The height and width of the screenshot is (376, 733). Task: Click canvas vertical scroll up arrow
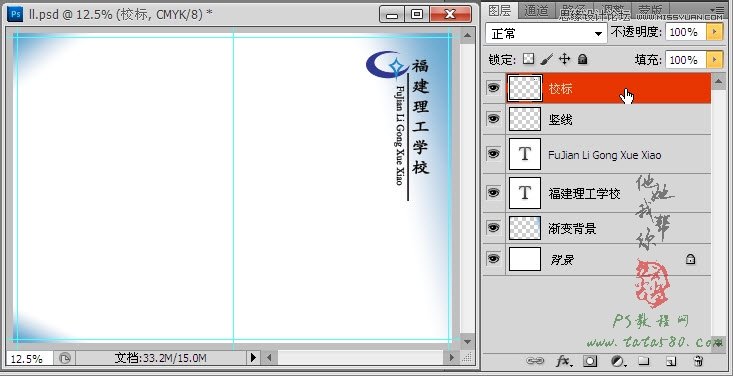click(x=467, y=35)
